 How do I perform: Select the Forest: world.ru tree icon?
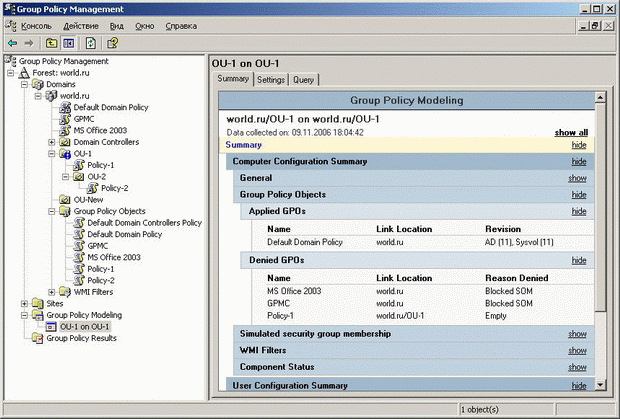point(24,73)
